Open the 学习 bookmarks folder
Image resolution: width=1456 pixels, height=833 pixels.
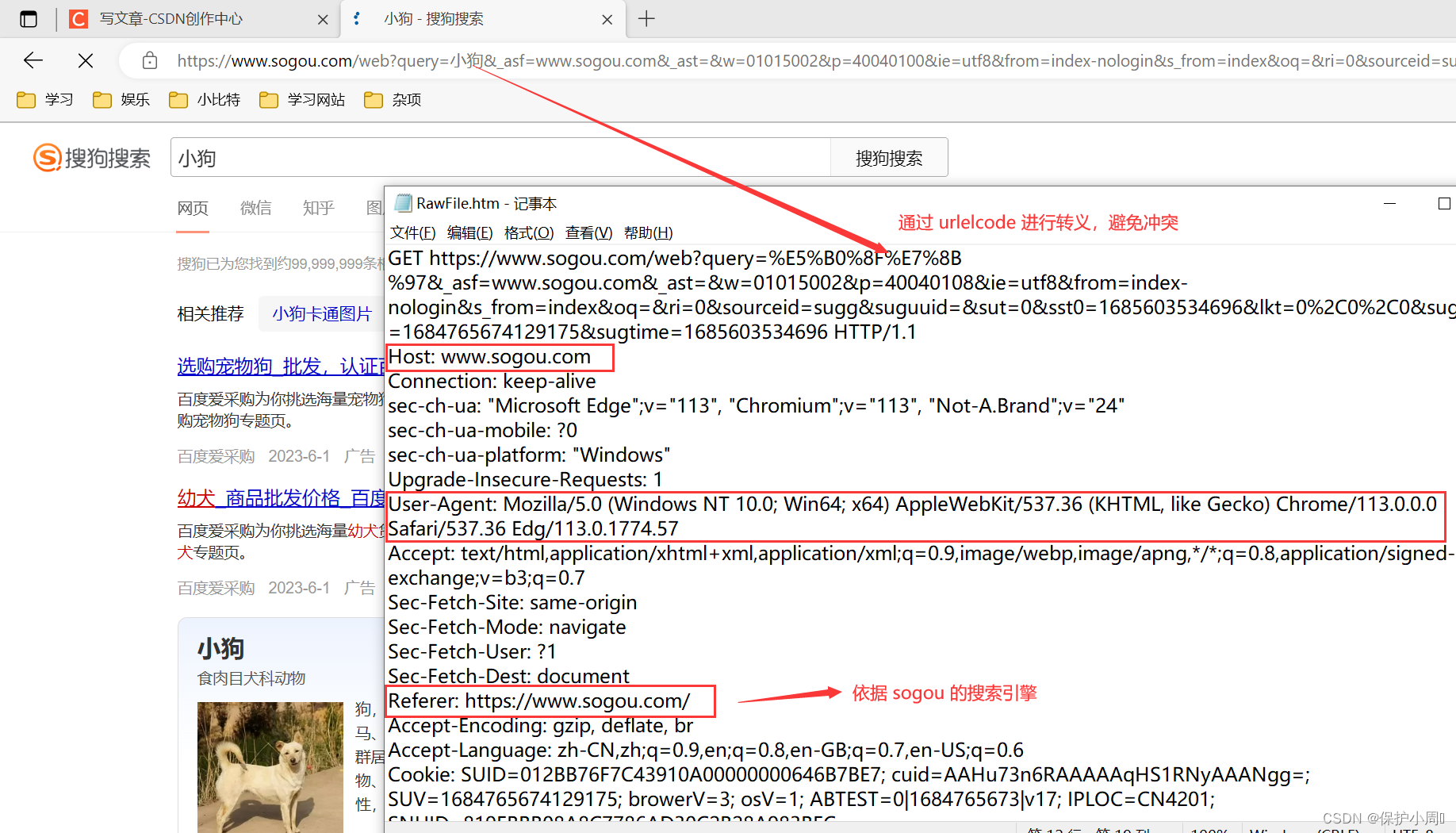coord(45,100)
